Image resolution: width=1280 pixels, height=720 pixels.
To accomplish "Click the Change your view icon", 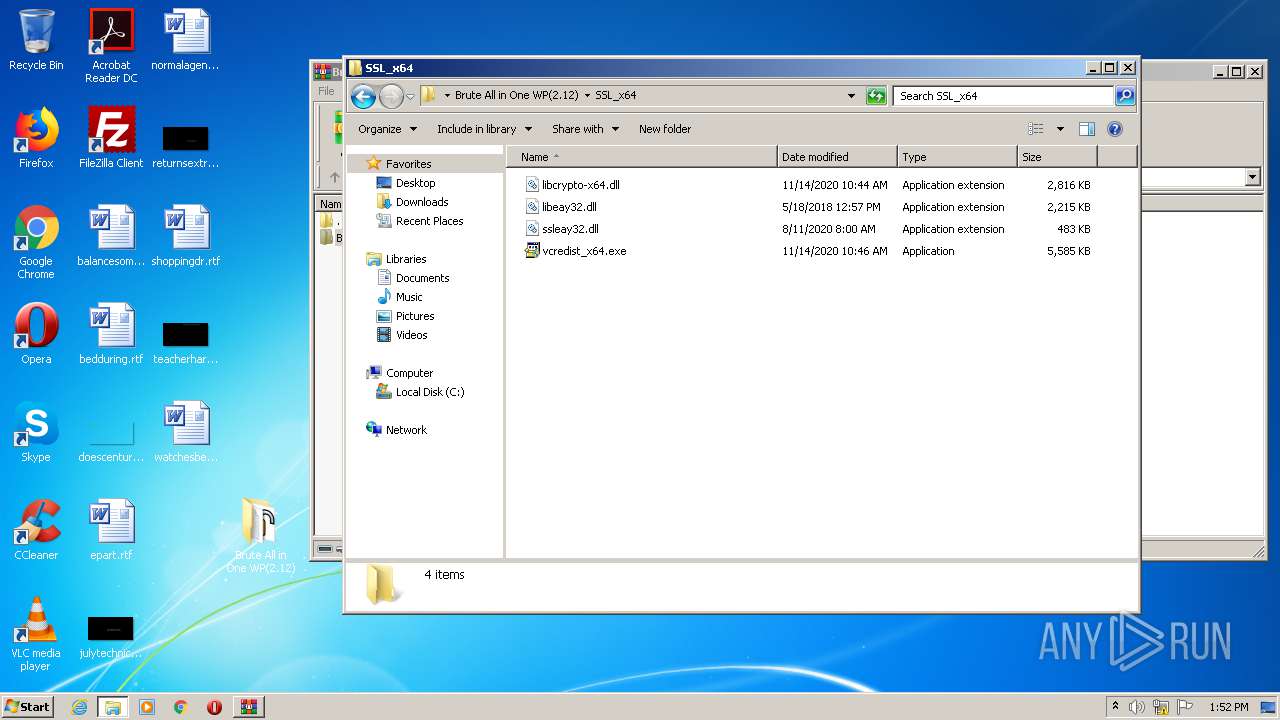I will pyautogui.click(x=1036, y=129).
